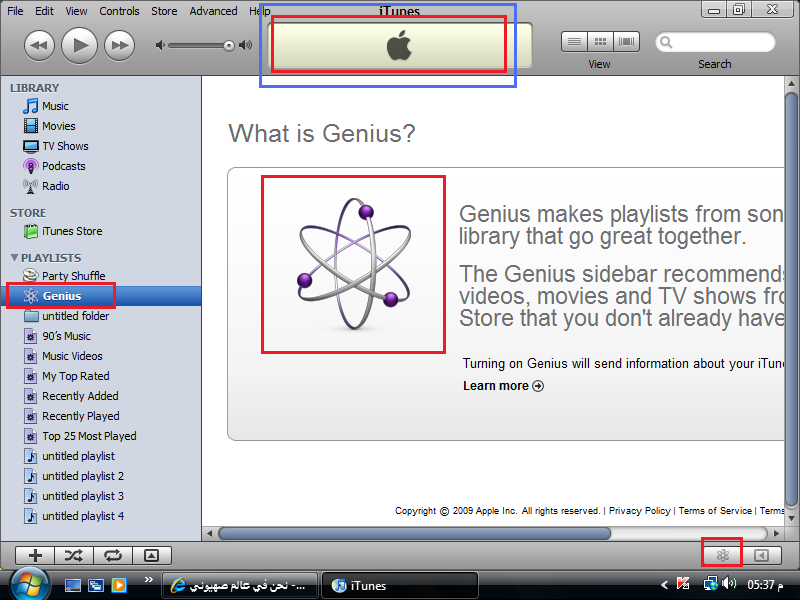The width and height of the screenshot is (800, 600).
Task: Toggle the artwork viewer button
Action: click(152, 555)
